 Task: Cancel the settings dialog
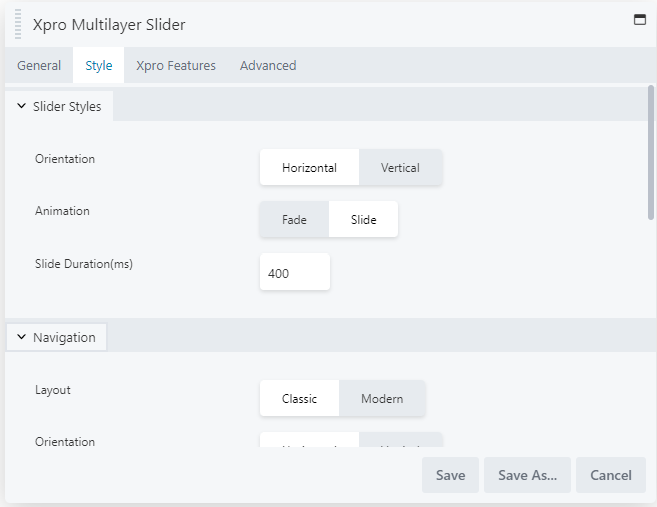[610, 475]
